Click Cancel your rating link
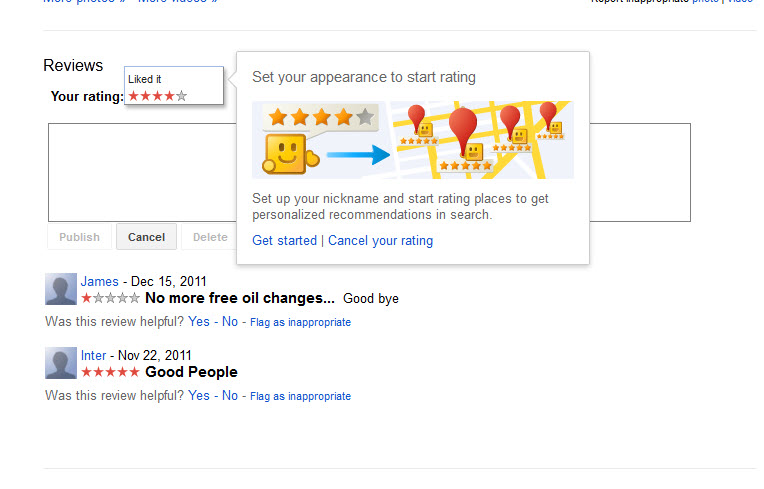 coord(381,241)
